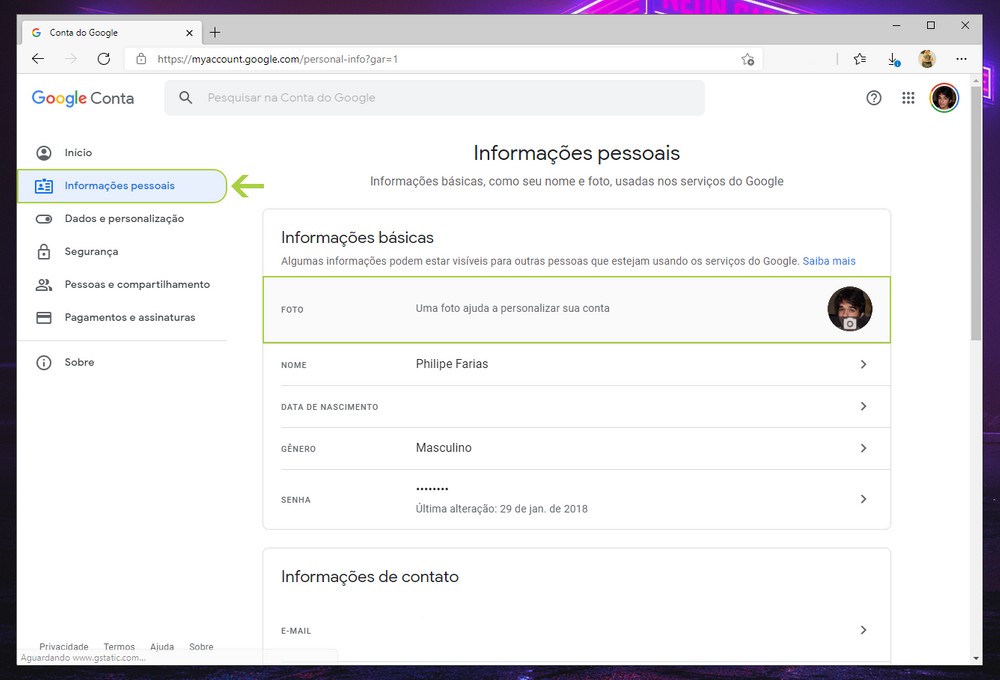Click the browser back arrow

coord(38,59)
